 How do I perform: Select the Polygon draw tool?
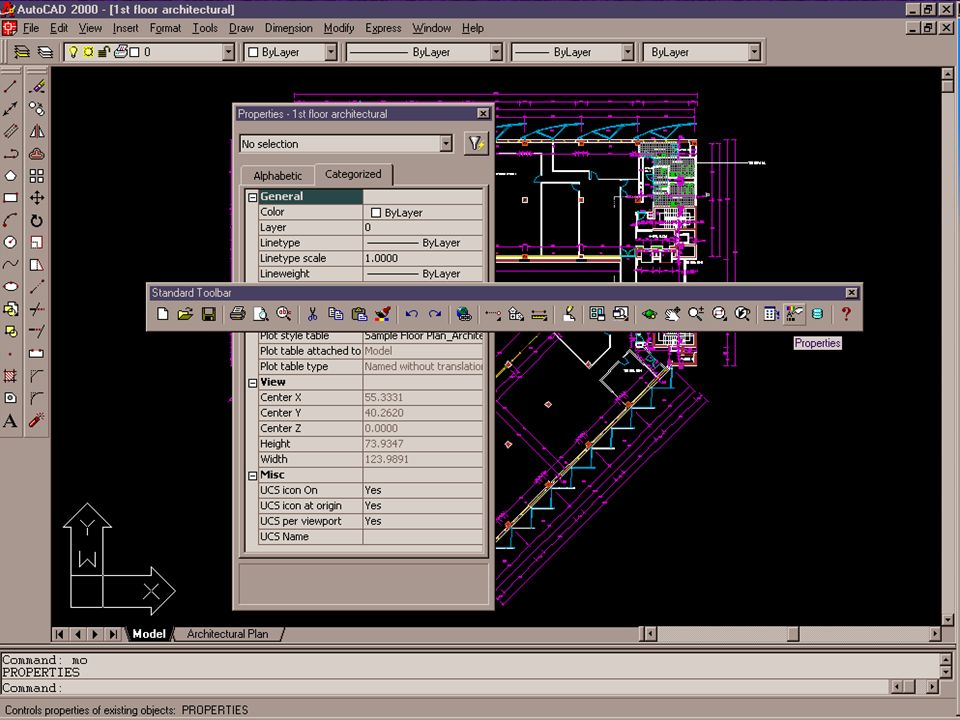[10, 176]
